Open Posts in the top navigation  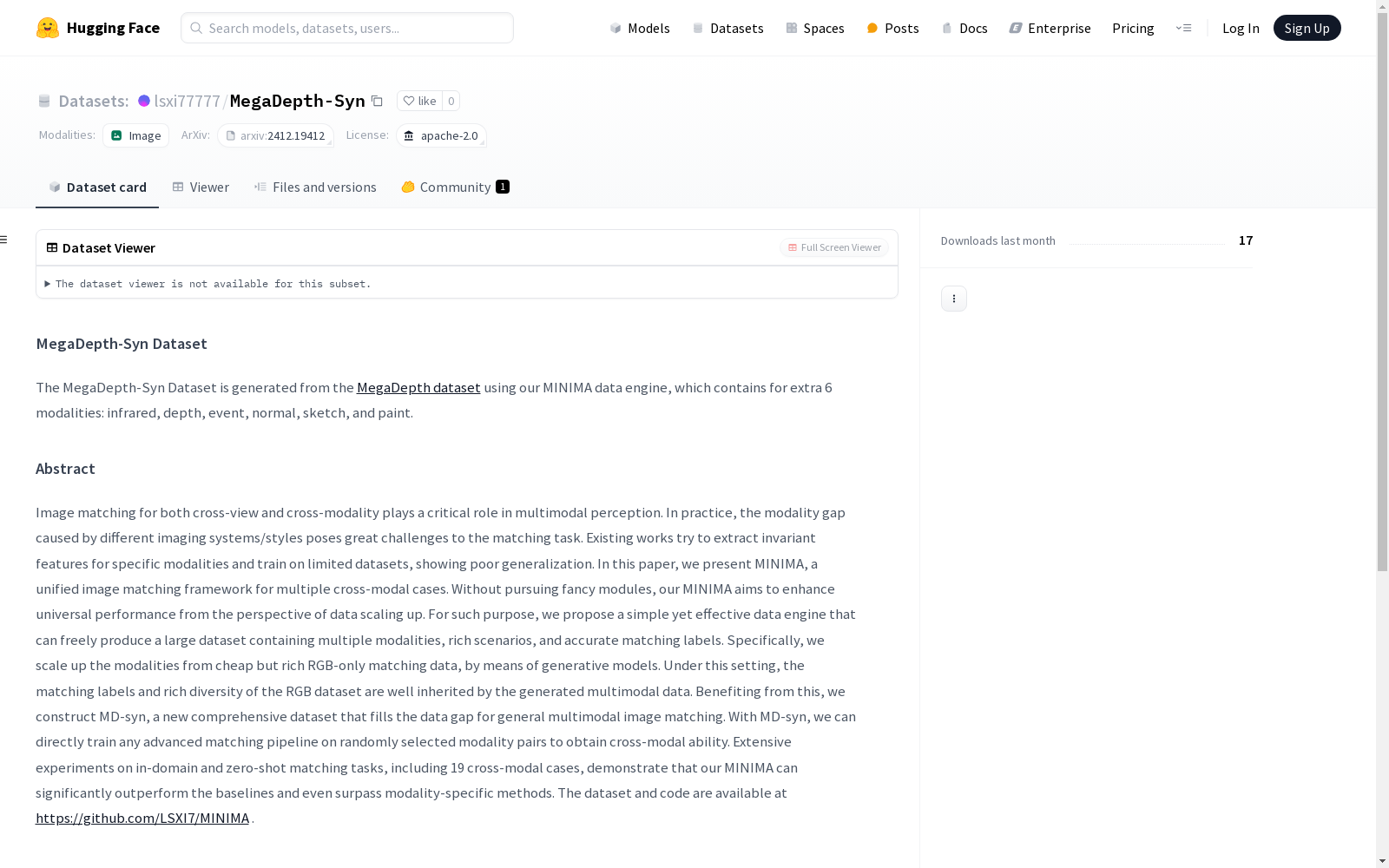click(x=892, y=28)
